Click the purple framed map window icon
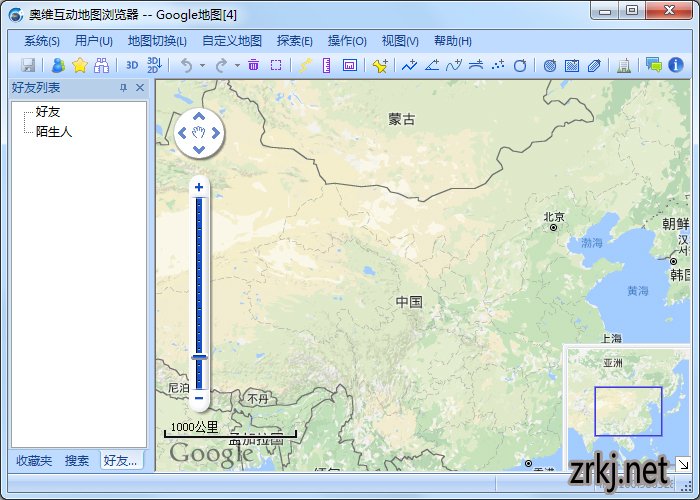Image resolution: width=700 pixels, height=500 pixels. pos(350,66)
